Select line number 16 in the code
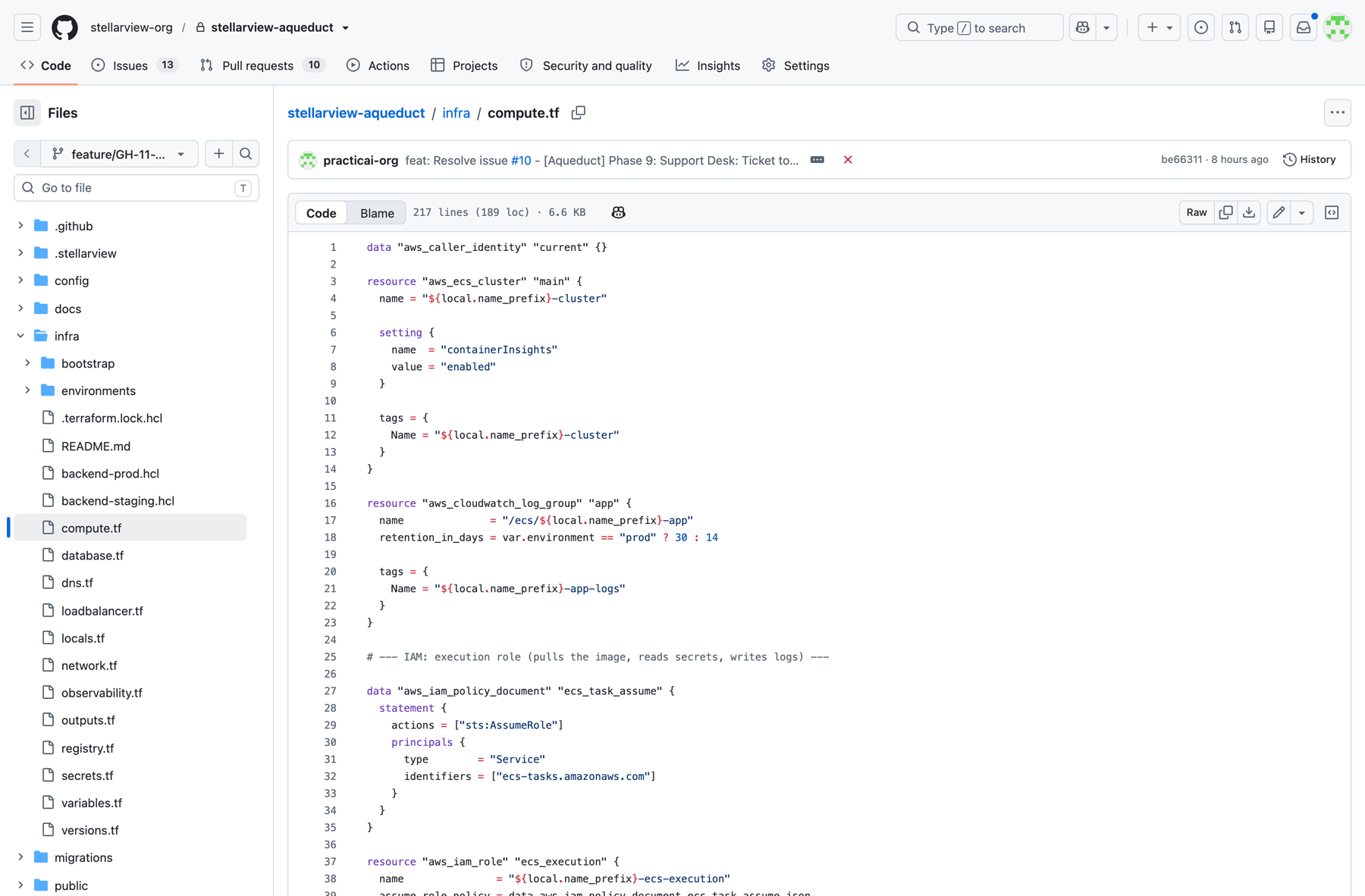This screenshot has width=1365, height=896. [331, 503]
